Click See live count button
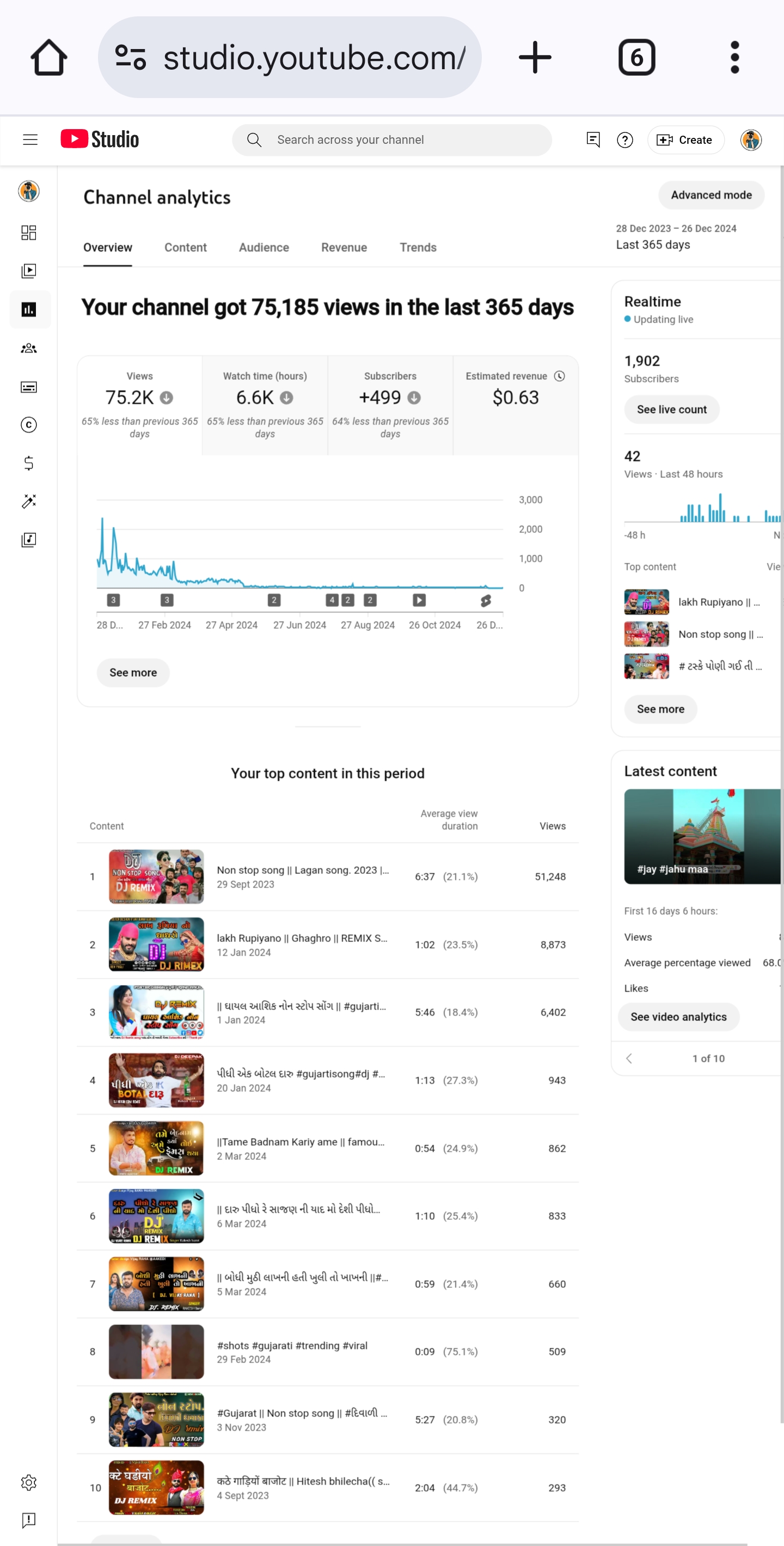Screen dimensions: 784x1546 672,409
